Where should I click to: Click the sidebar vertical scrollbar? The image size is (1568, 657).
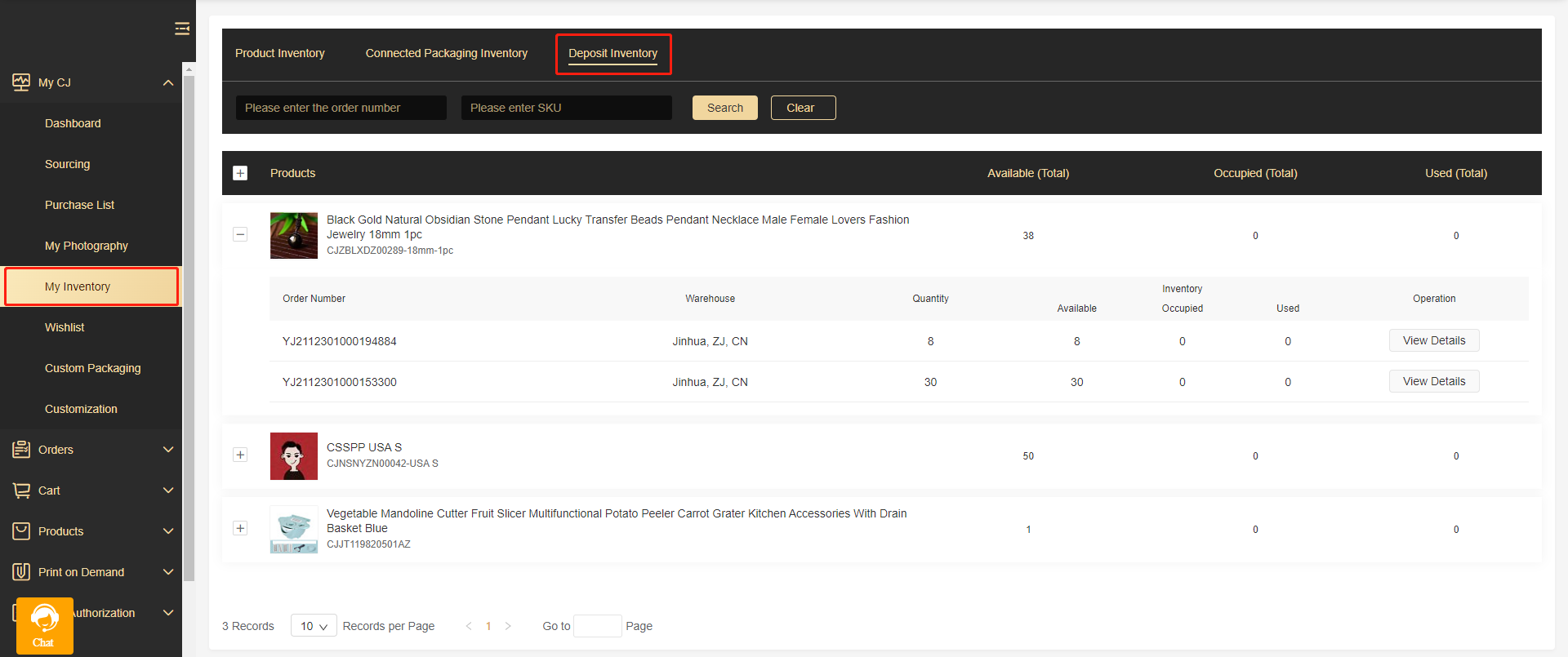[189, 326]
